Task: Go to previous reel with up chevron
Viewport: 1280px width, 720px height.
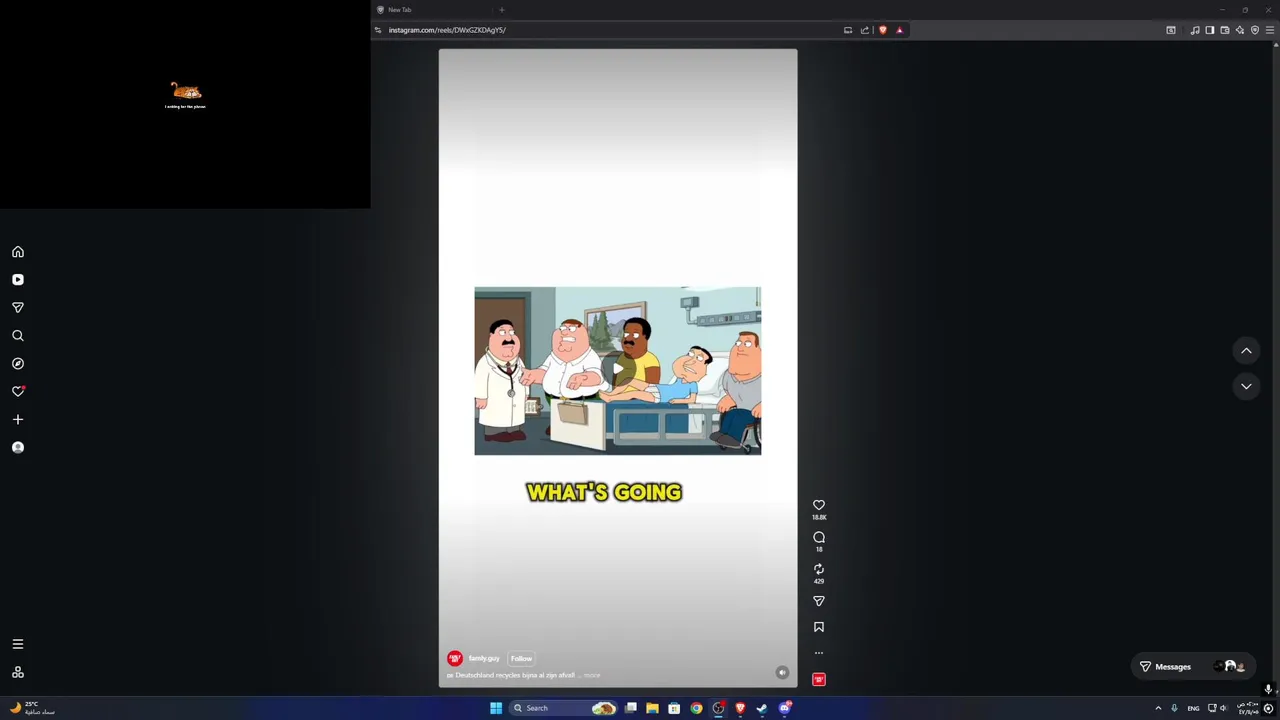Action: click(x=1246, y=351)
